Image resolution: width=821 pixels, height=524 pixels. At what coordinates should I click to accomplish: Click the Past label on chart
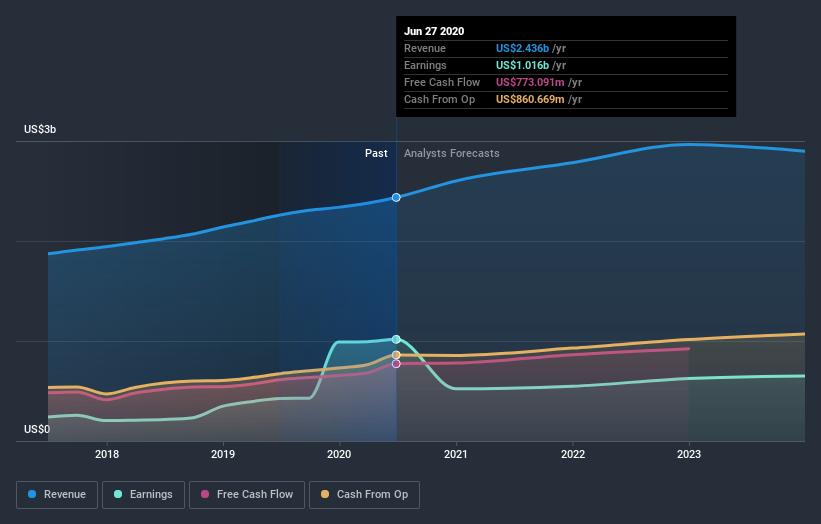[x=376, y=153]
